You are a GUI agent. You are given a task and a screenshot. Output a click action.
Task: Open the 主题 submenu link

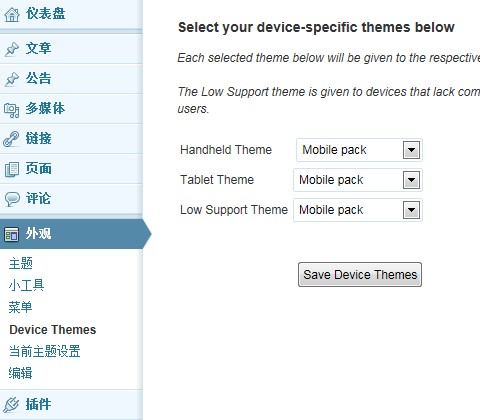tap(21, 263)
